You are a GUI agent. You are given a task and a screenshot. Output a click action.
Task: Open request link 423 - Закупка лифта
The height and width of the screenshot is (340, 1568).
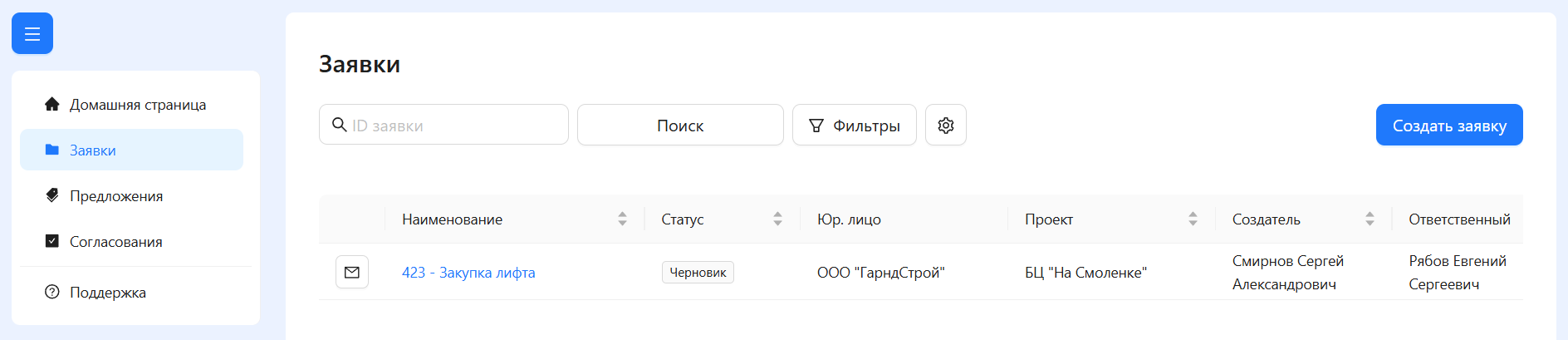point(468,272)
